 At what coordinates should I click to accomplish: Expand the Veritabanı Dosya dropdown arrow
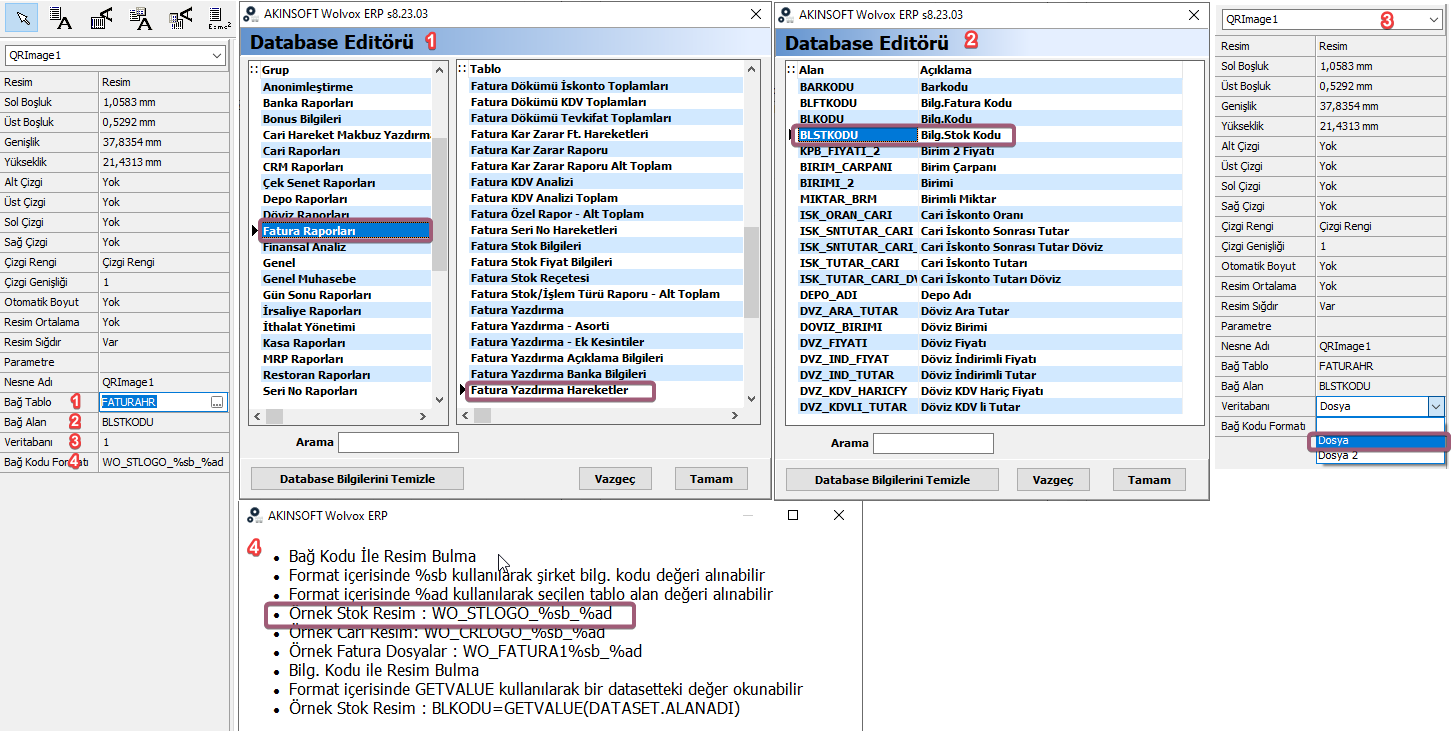coord(1436,406)
